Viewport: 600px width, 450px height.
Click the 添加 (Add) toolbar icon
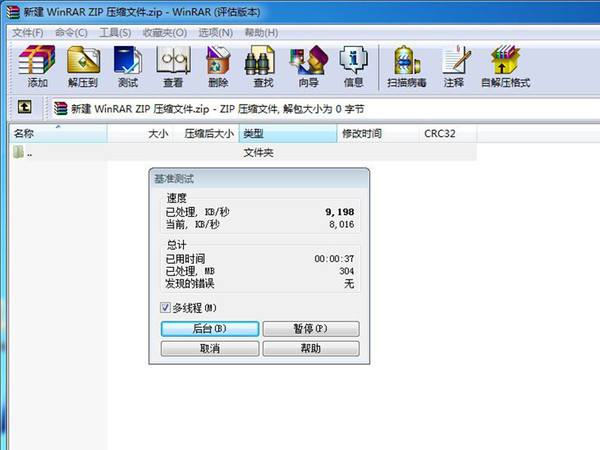click(37, 60)
